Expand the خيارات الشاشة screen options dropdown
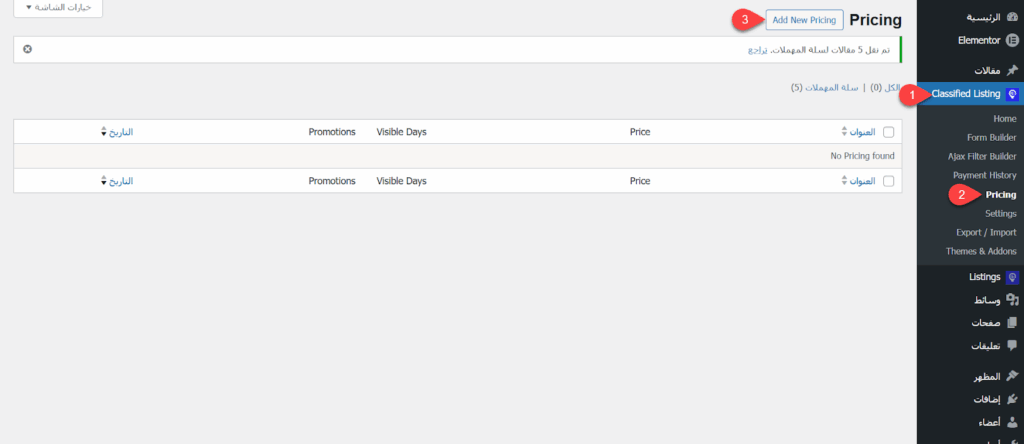Image resolution: width=1024 pixels, height=444 pixels. click(57, 7)
